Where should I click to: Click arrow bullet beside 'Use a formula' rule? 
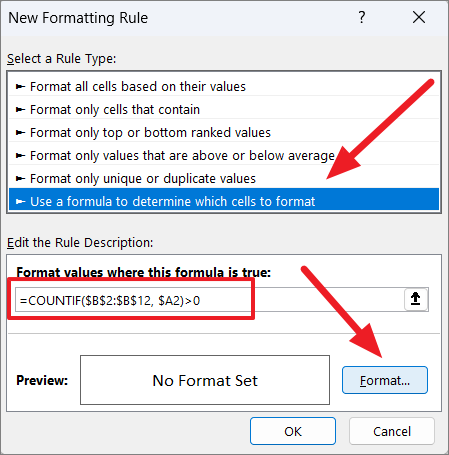pos(21,201)
